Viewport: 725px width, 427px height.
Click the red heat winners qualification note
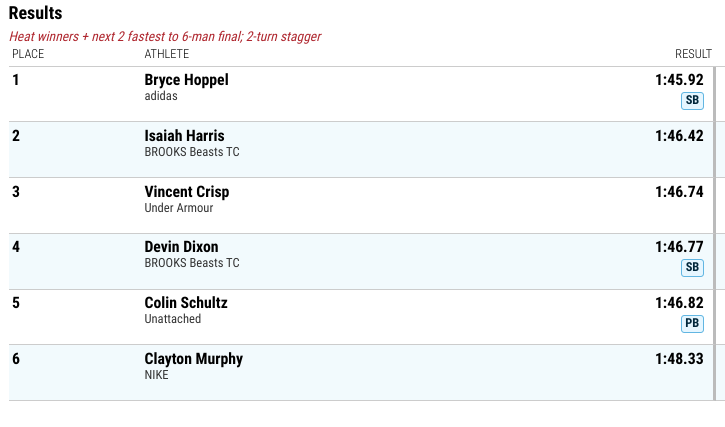pyautogui.click(x=165, y=37)
